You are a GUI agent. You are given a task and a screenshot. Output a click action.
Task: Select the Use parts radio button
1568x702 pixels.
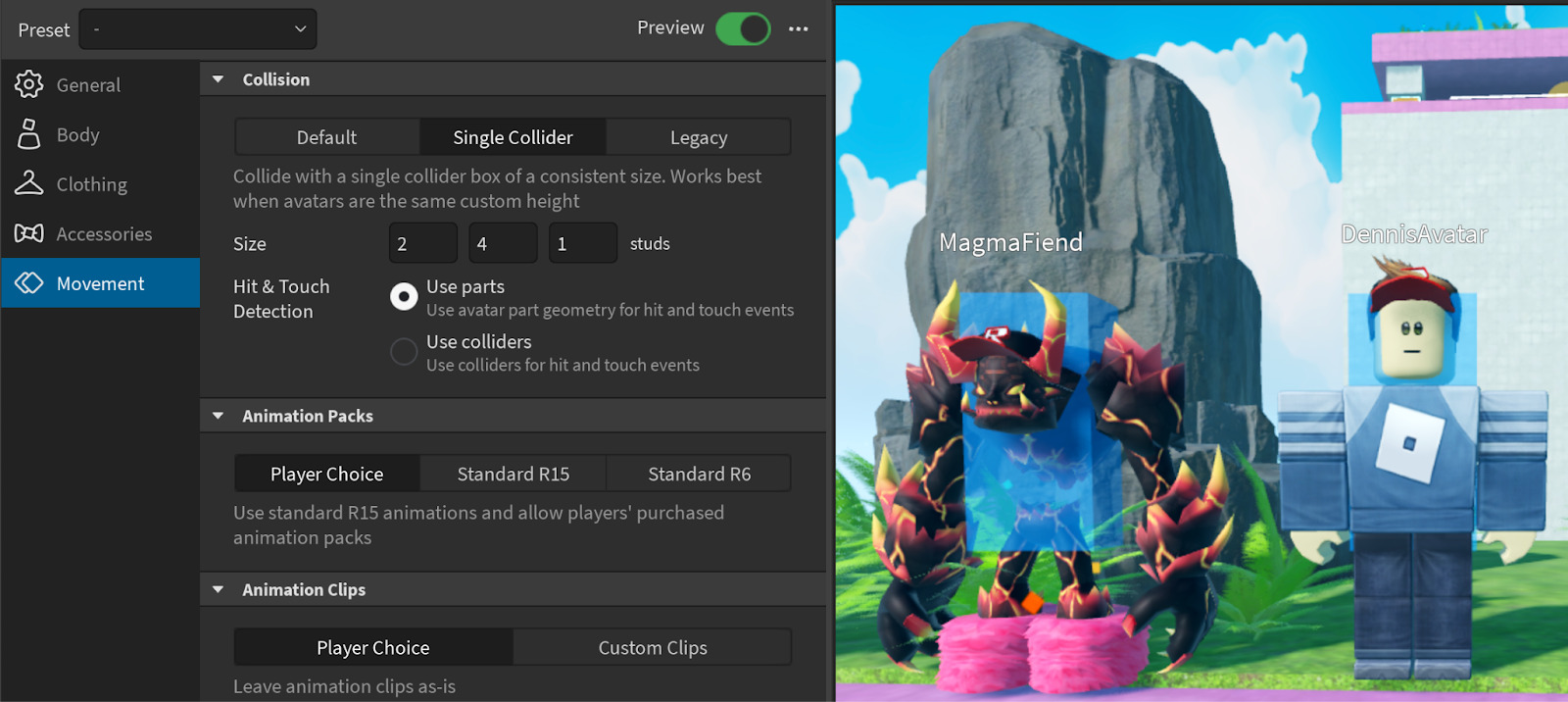click(x=404, y=296)
